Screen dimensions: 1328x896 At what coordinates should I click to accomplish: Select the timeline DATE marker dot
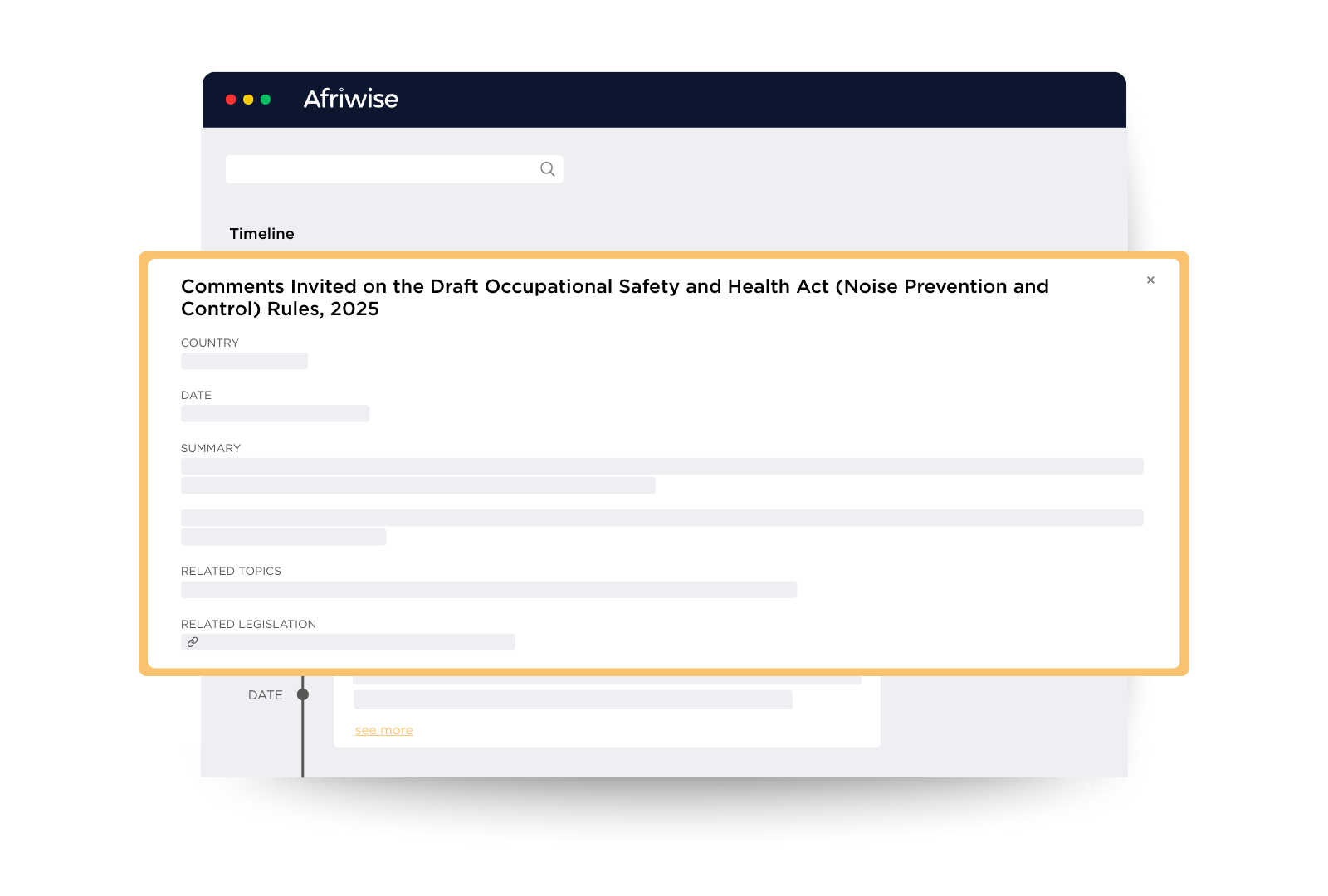point(303,694)
